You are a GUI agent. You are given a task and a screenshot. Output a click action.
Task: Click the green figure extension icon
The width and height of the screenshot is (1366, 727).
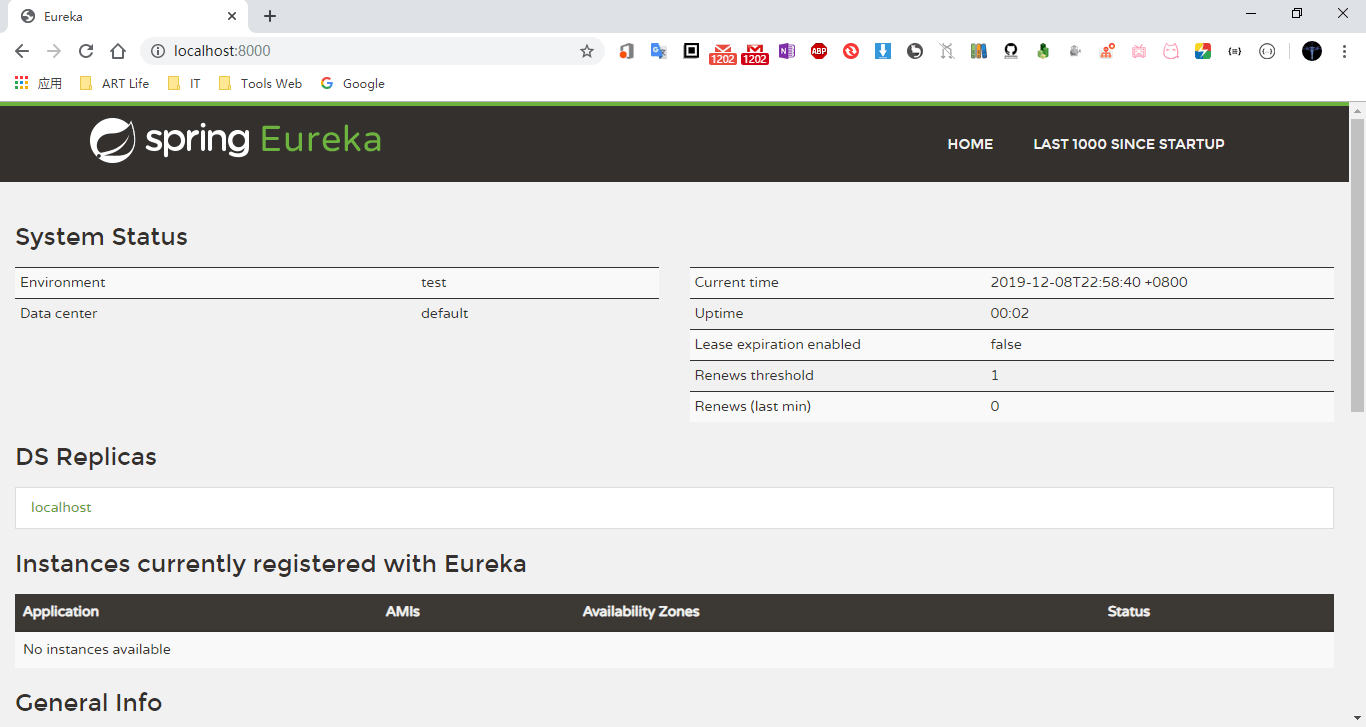1043,51
